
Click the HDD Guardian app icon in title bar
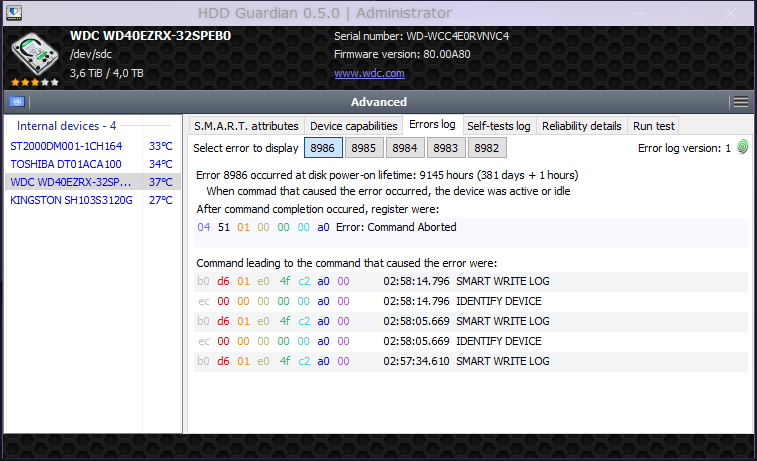14,13
